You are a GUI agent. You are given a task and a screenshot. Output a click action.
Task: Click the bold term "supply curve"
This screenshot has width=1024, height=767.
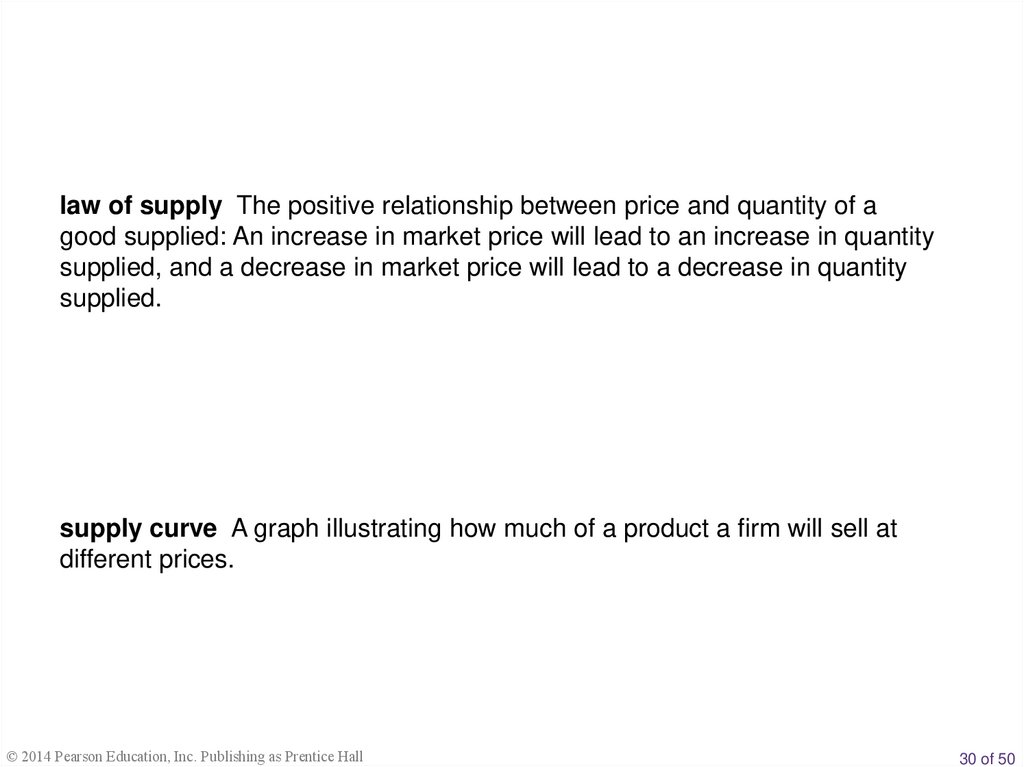pos(138,529)
